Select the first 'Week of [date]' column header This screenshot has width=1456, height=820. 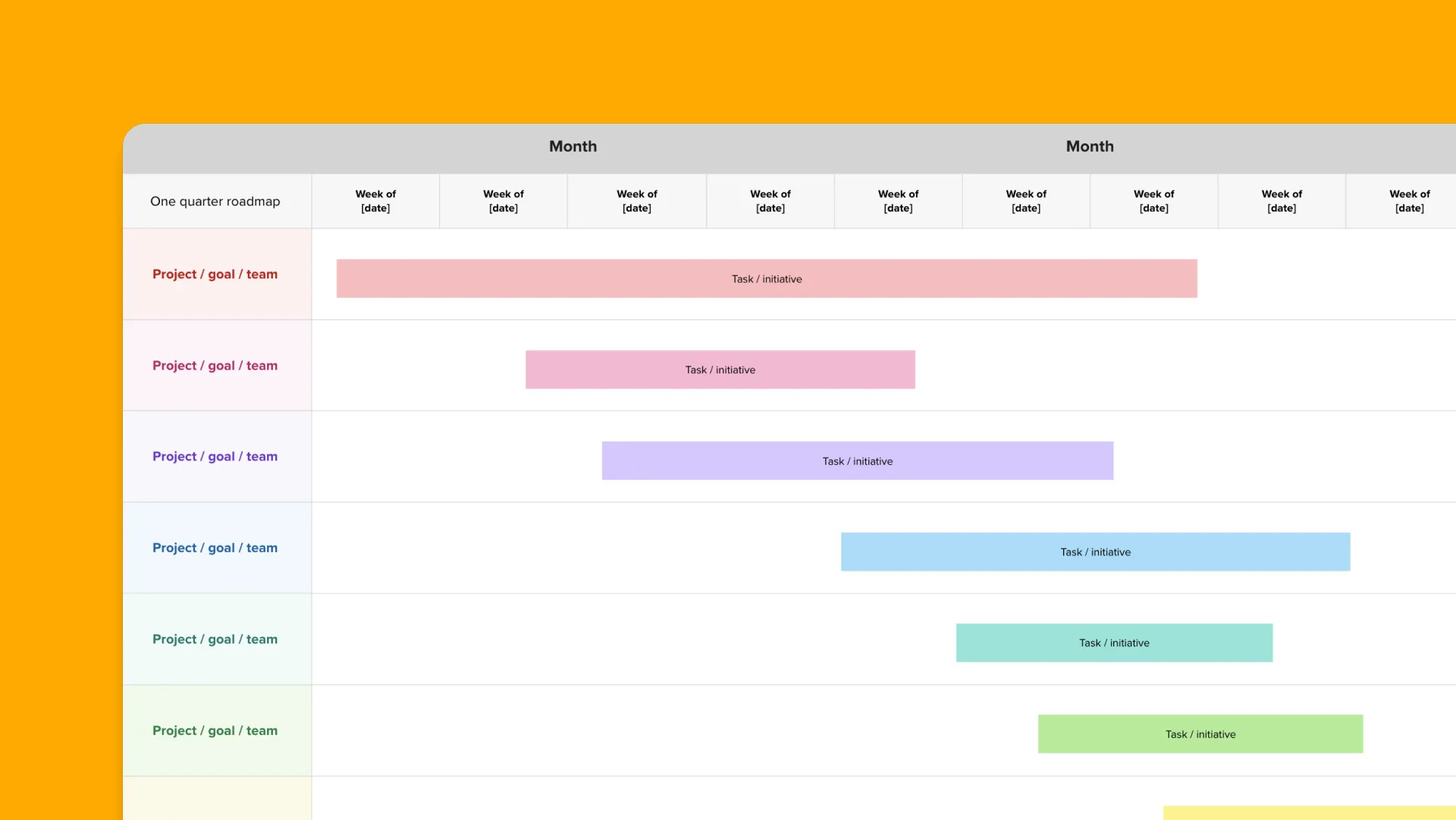click(x=375, y=201)
